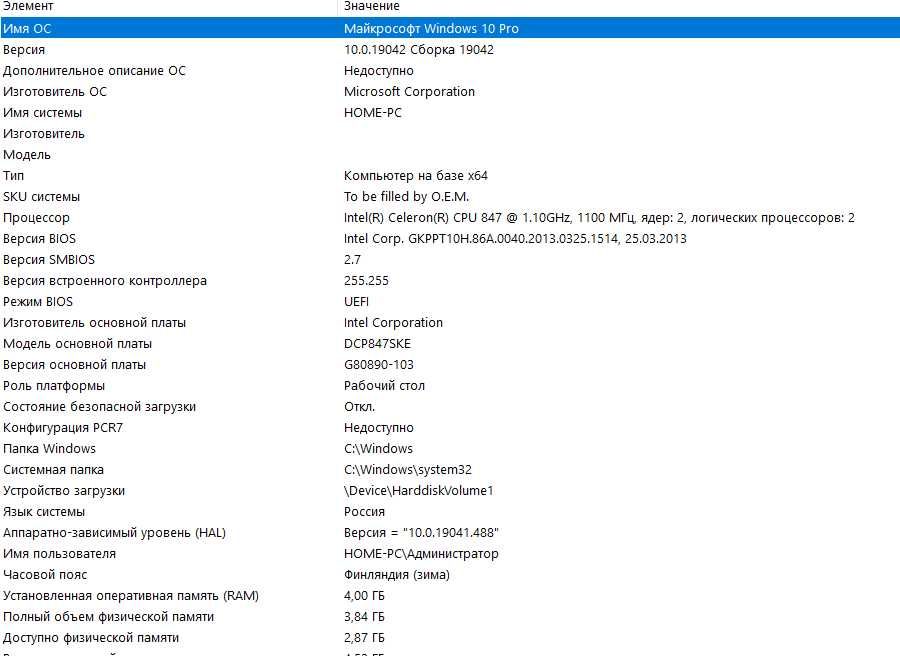Select the Имя системы row

coord(42,113)
